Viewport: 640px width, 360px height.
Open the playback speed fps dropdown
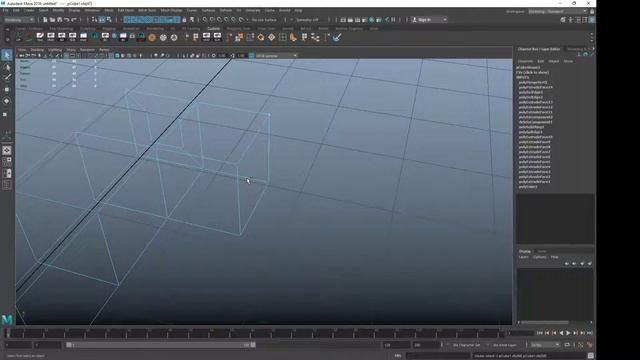(545, 345)
